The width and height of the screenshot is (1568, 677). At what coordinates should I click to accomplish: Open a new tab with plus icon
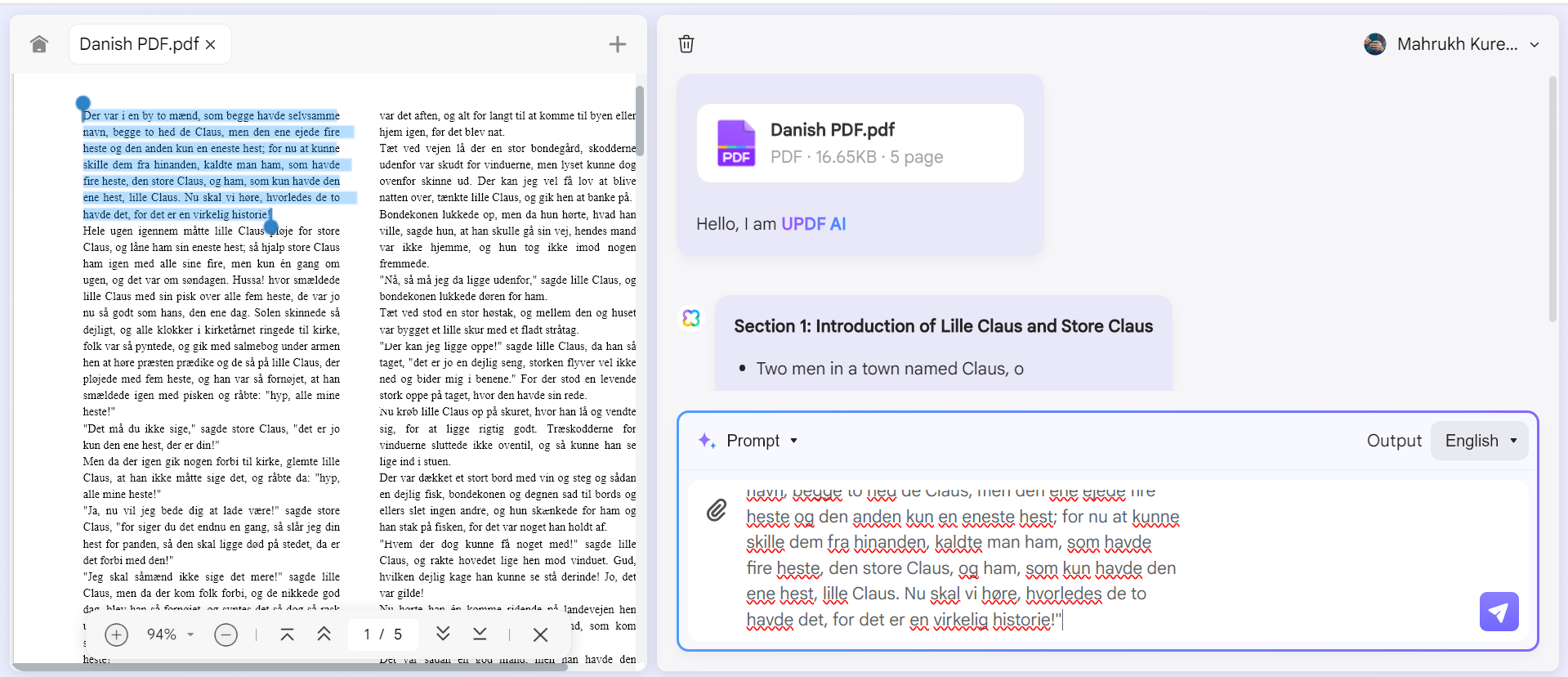tap(618, 44)
